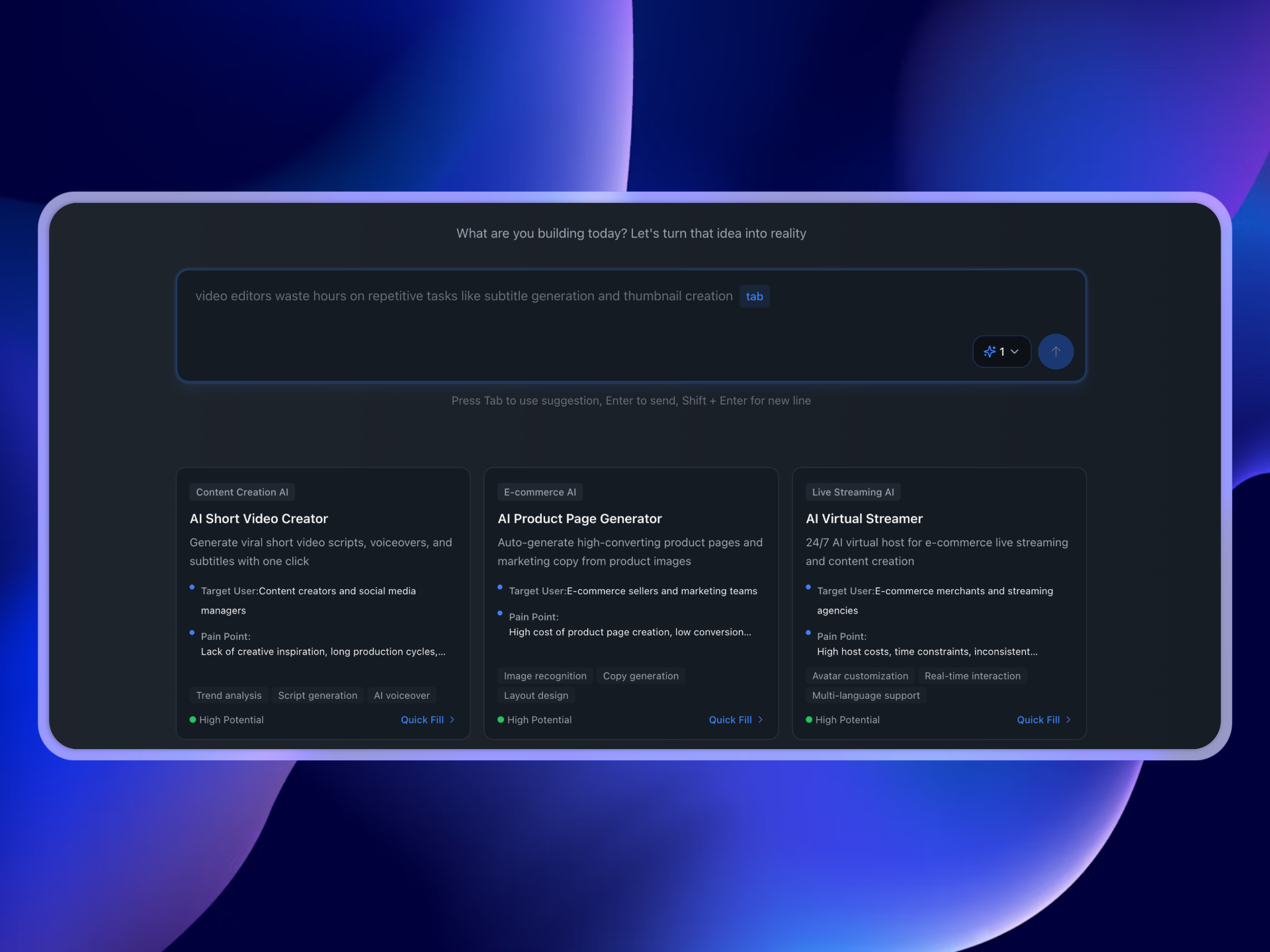Image resolution: width=1270 pixels, height=952 pixels.
Task: Select the Avatar customization feature tag
Action: pos(860,676)
